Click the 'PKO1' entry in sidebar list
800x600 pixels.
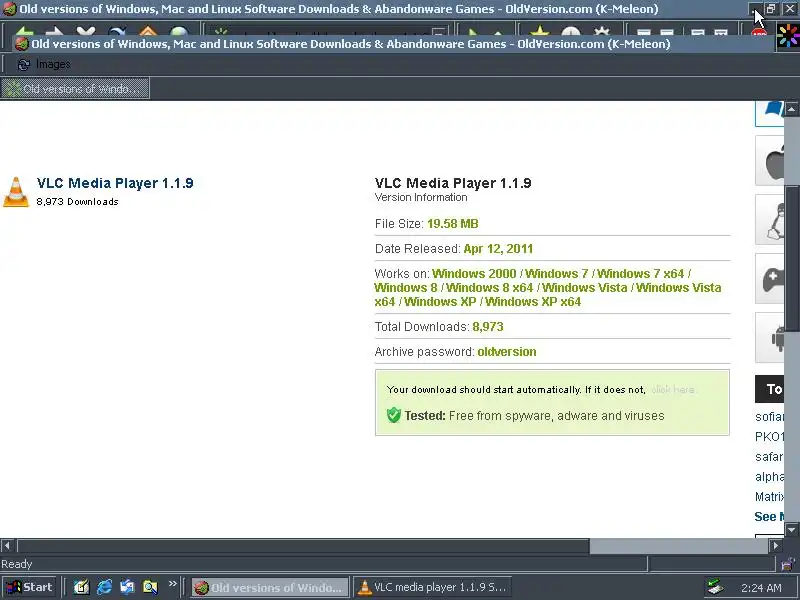click(769, 437)
